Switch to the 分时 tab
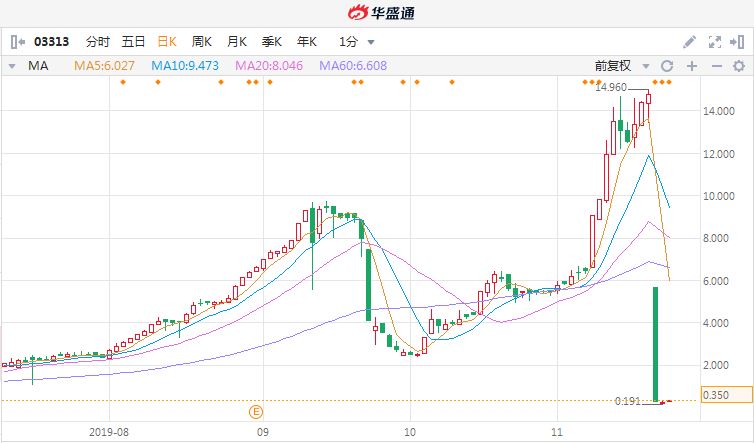The height and width of the screenshot is (443, 754). 98,42
